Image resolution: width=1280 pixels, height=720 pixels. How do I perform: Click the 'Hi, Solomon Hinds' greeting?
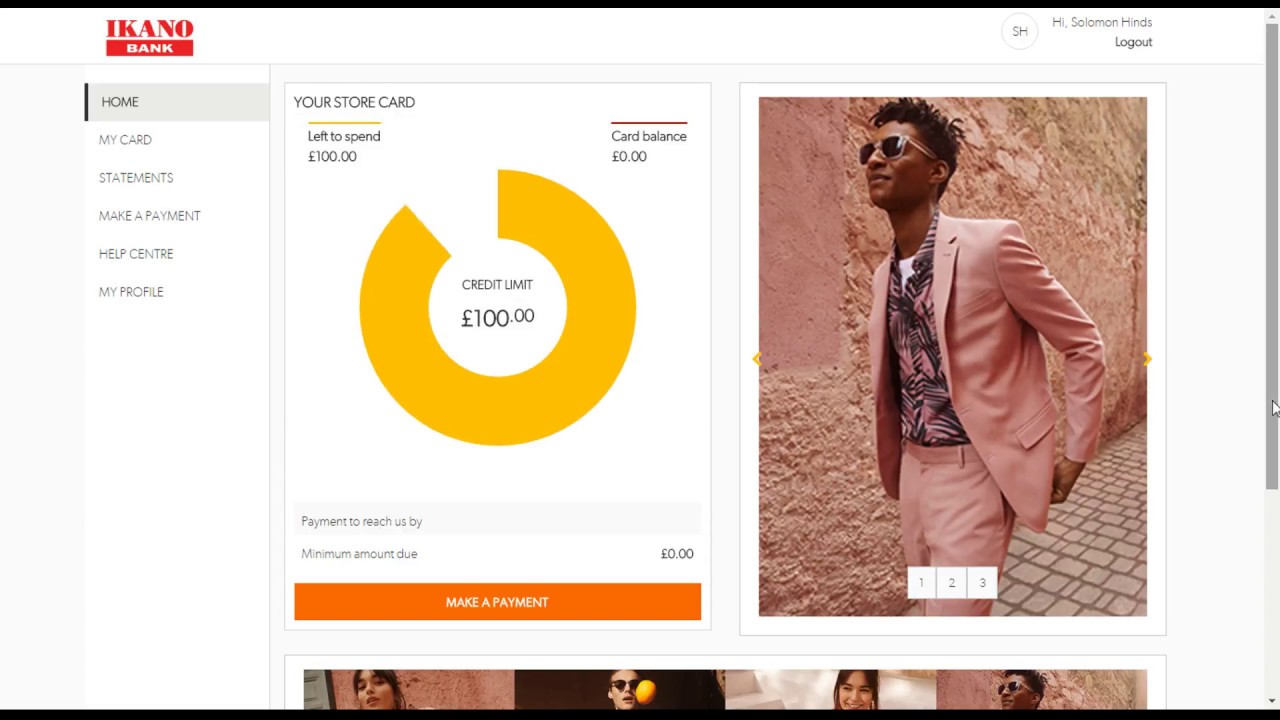click(x=1102, y=22)
